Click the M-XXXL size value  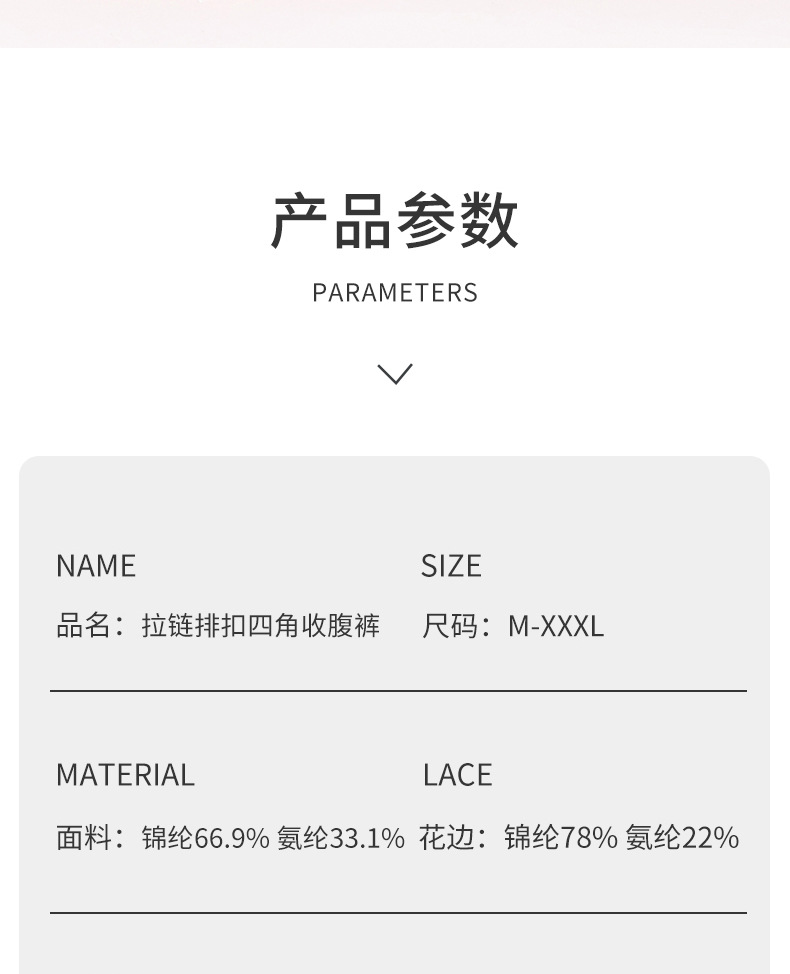tap(556, 627)
